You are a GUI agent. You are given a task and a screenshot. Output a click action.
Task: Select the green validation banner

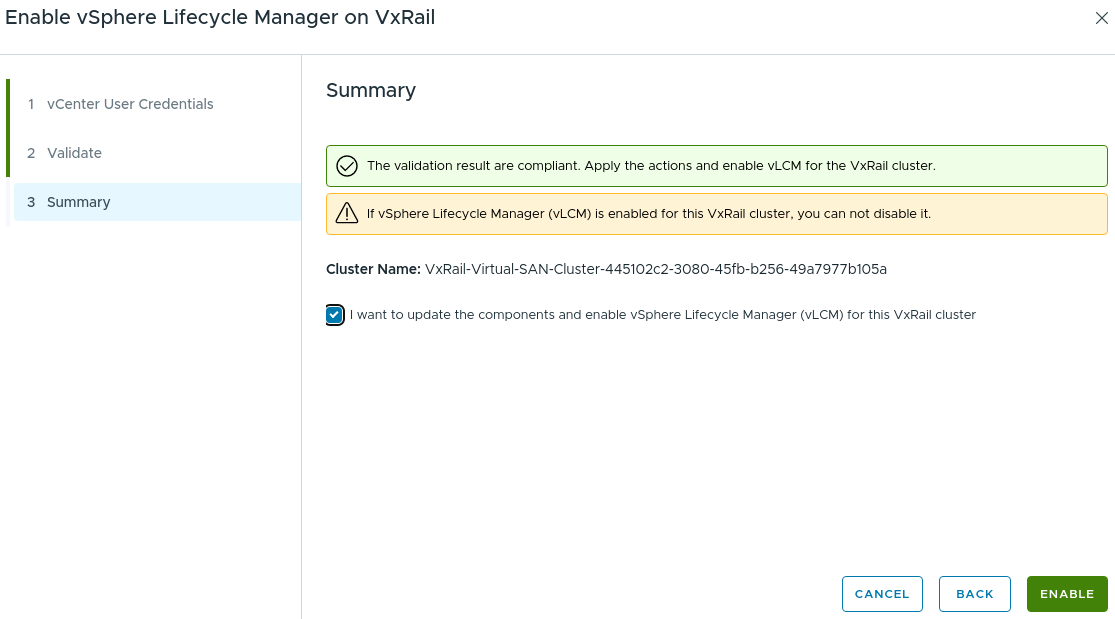[716, 165]
